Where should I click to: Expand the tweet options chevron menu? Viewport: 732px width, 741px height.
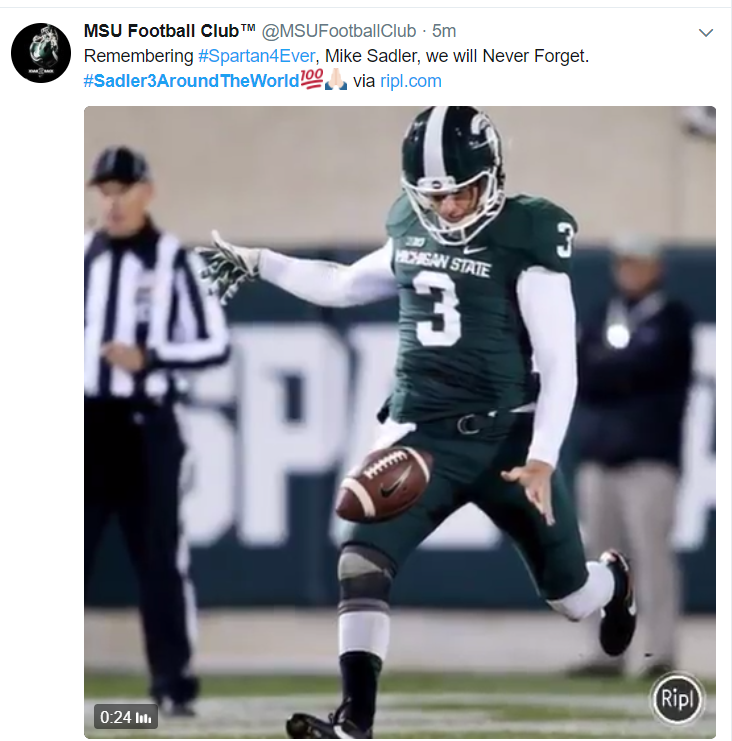tap(705, 33)
